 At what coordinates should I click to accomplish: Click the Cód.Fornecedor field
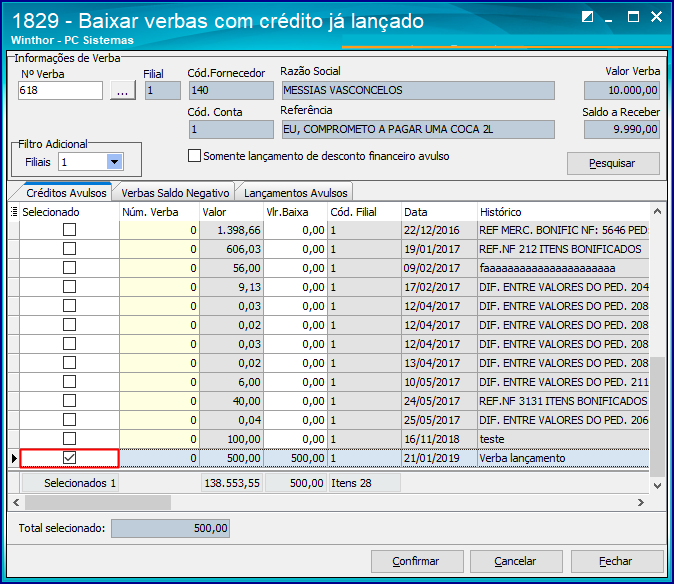[x=231, y=90]
